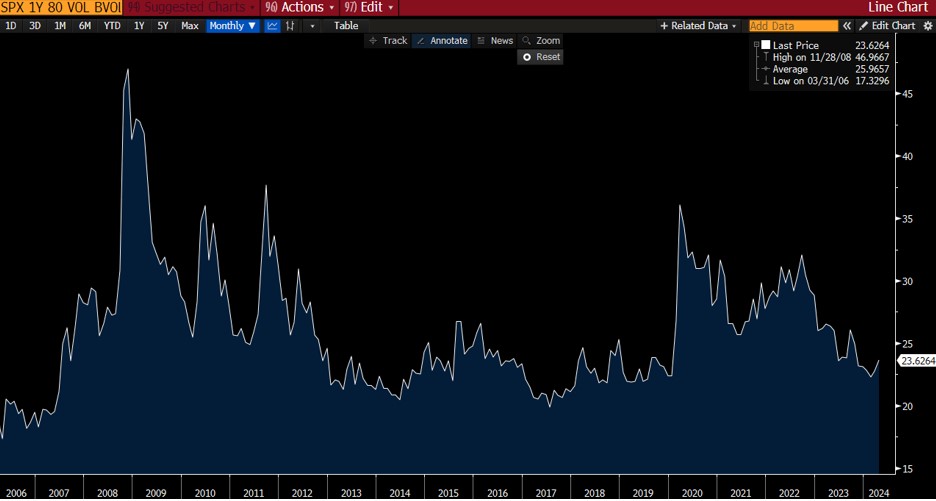The image size is (936, 501).
Task: Open chart settings gear icon
Action: coord(926,26)
